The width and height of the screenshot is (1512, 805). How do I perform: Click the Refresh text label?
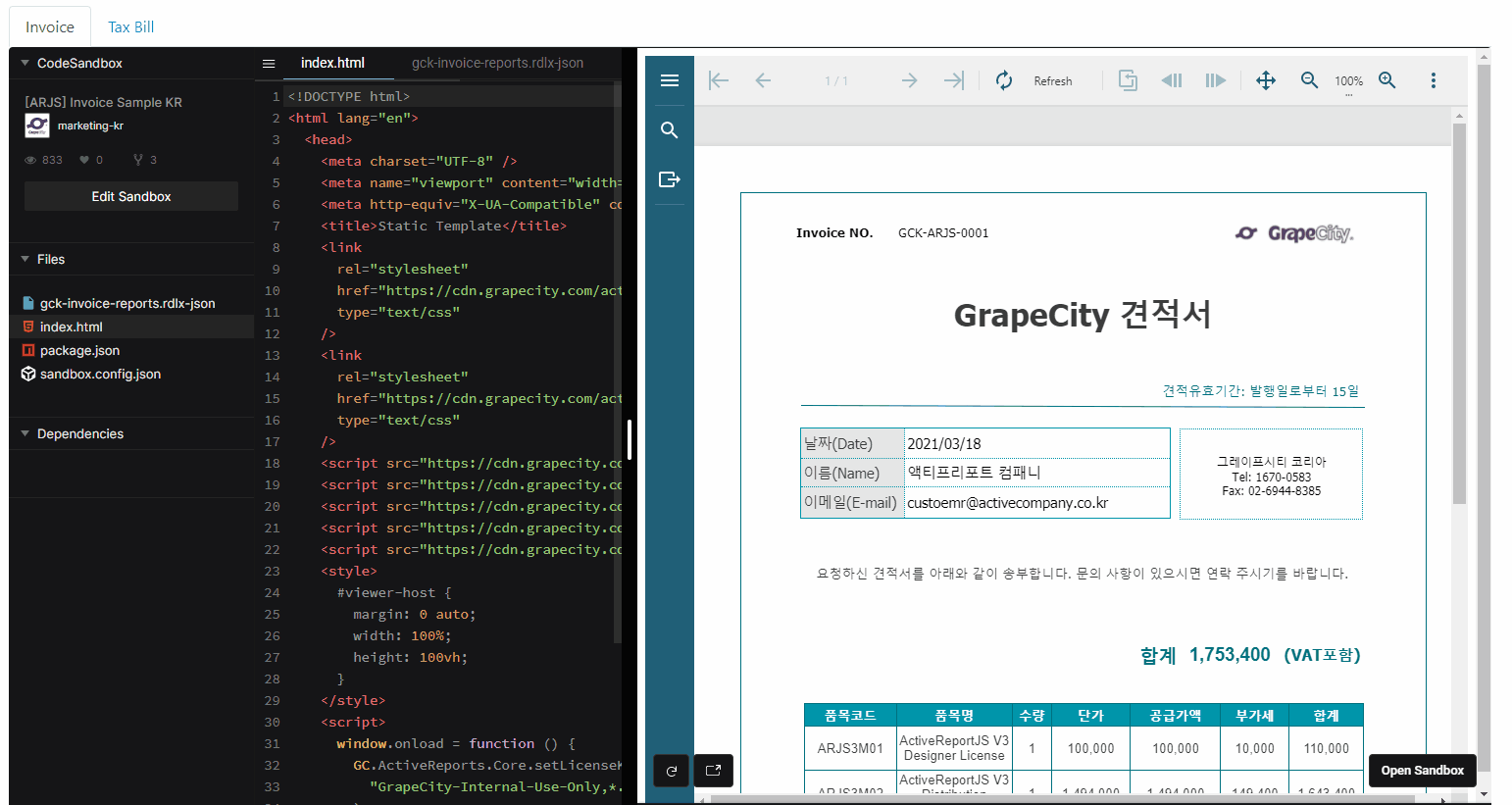click(1053, 81)
